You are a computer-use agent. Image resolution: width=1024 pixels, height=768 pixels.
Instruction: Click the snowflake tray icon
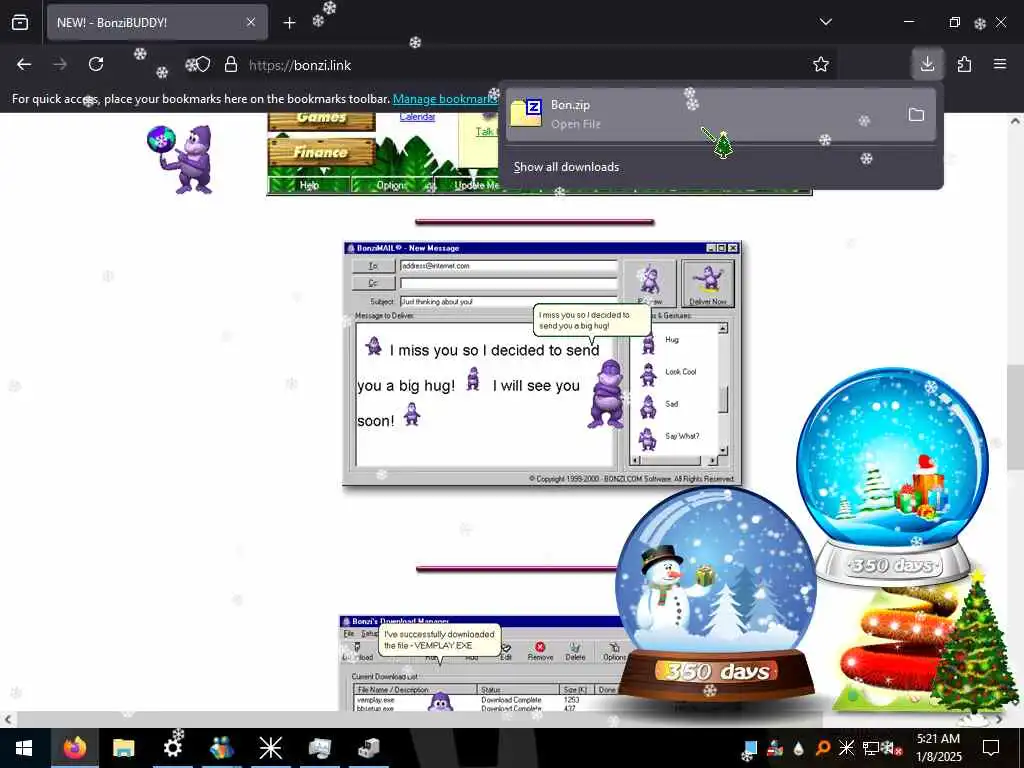(x=846, y=748)
